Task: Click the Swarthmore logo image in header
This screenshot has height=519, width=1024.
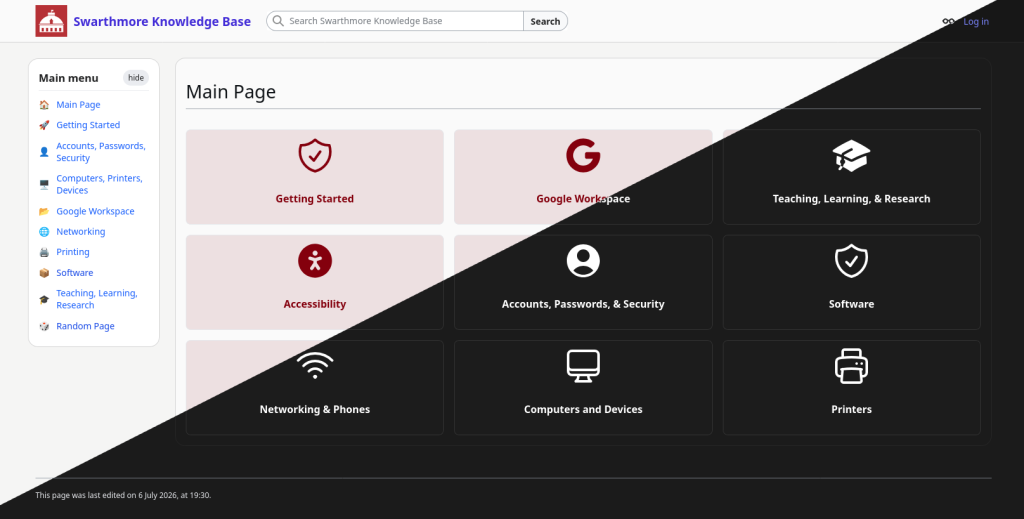Action: (x=51, y=21)
